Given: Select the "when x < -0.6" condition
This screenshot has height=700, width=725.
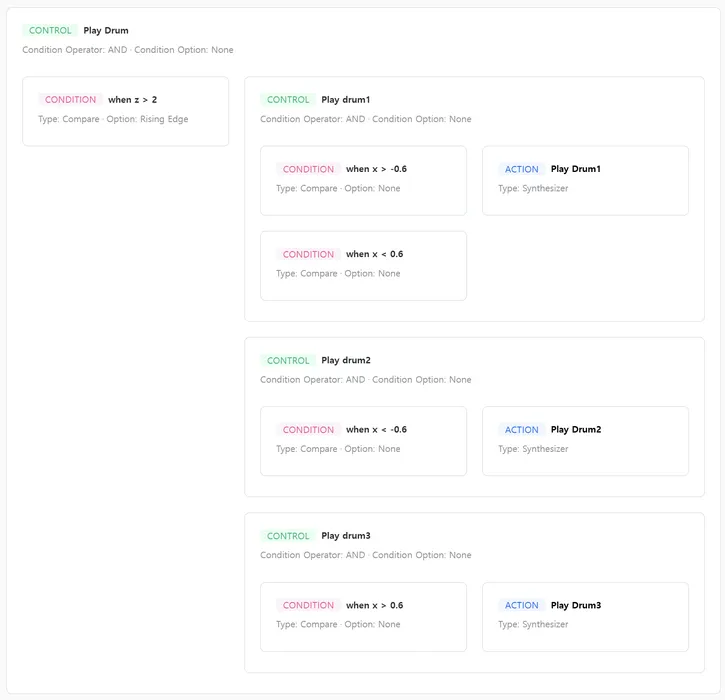Looking at the screenshot, I should [x=376, y=430].
